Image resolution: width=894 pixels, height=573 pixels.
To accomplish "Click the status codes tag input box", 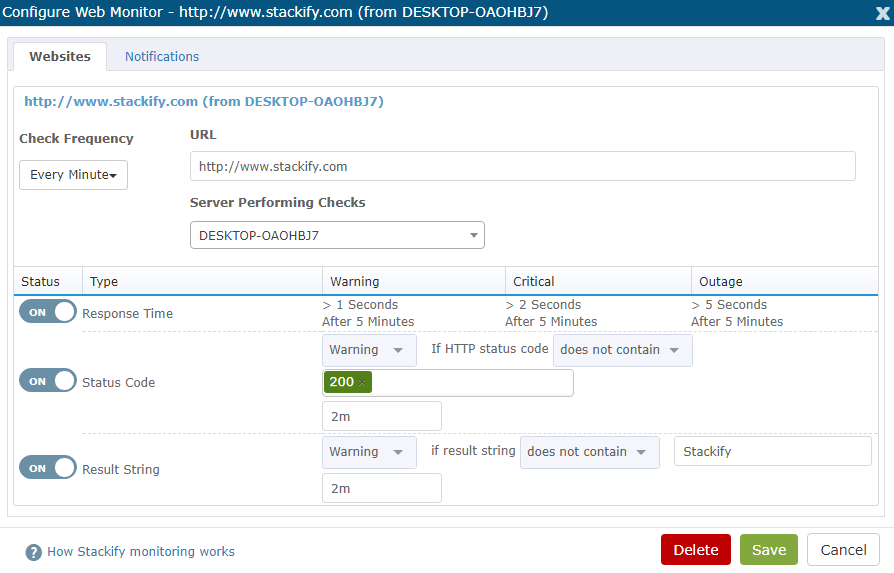I will [x=448, y=383].
